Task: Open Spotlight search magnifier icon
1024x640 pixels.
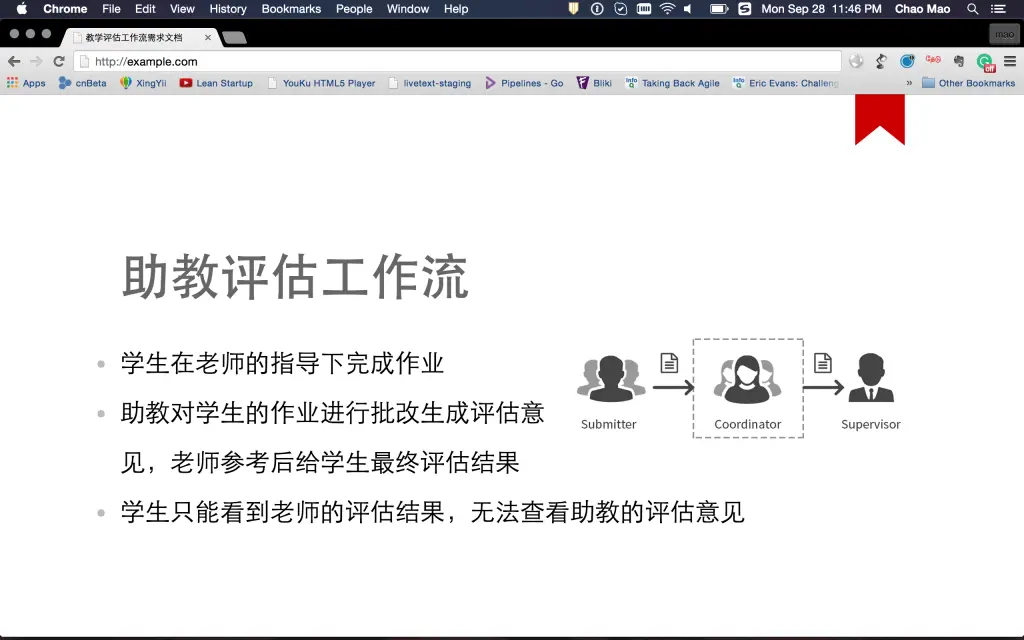Action: click(x=972, y=8)
